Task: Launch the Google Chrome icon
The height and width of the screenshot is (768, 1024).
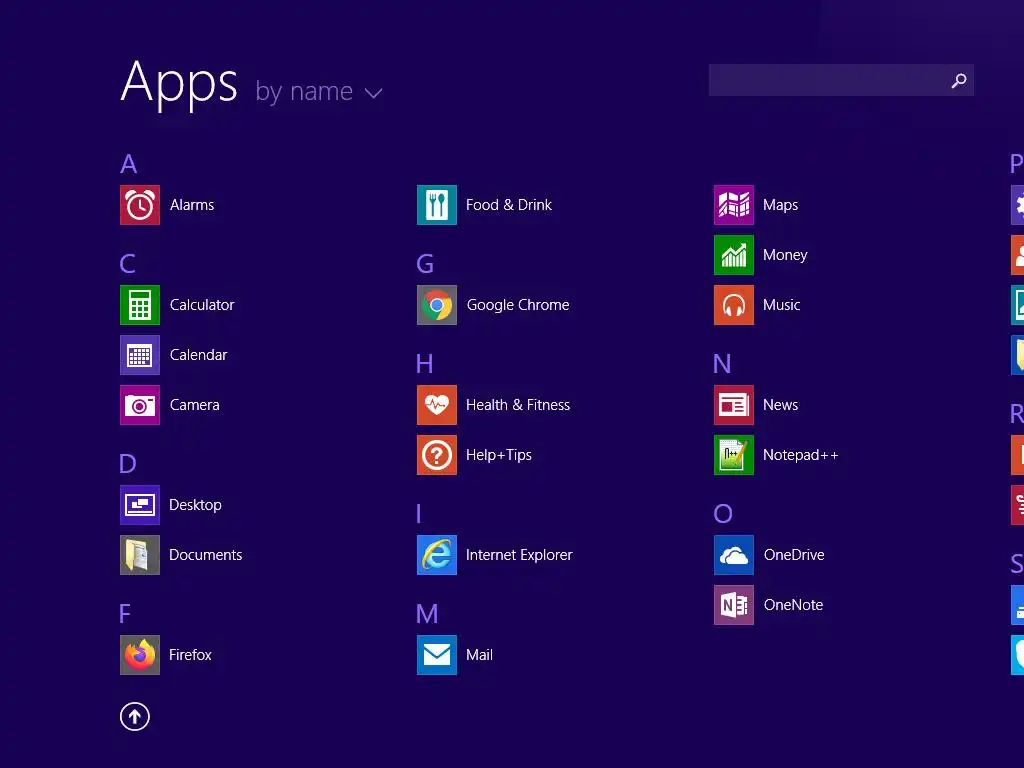Action: 437,305
